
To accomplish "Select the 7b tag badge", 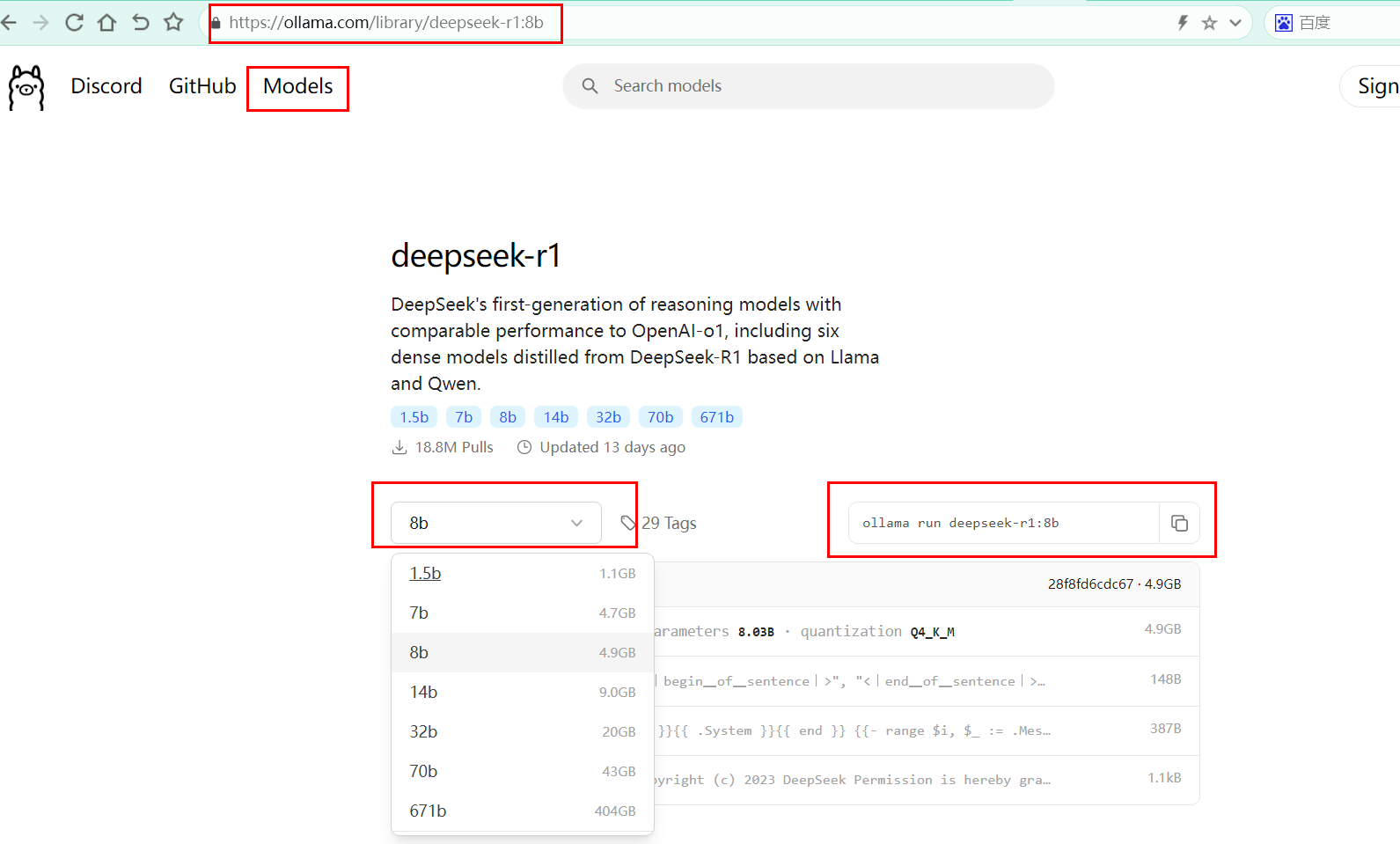I will [x=464, y=417].
